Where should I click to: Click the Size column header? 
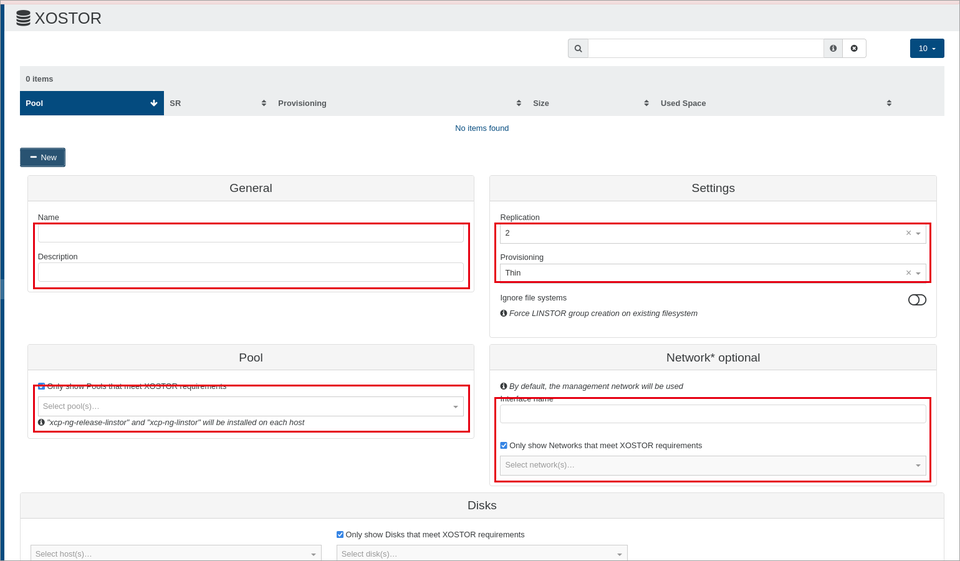(x=591, y=104)
